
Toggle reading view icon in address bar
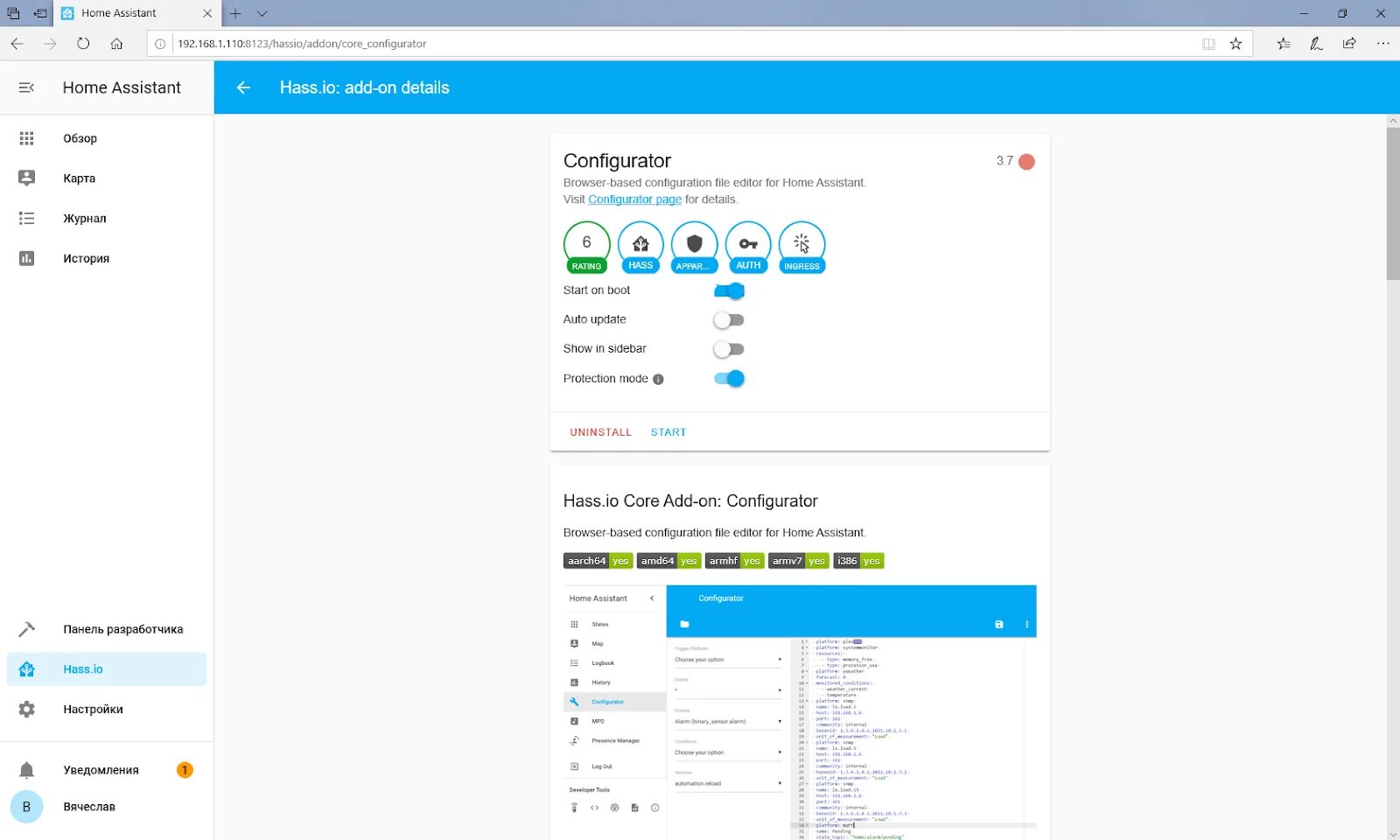1208,44
